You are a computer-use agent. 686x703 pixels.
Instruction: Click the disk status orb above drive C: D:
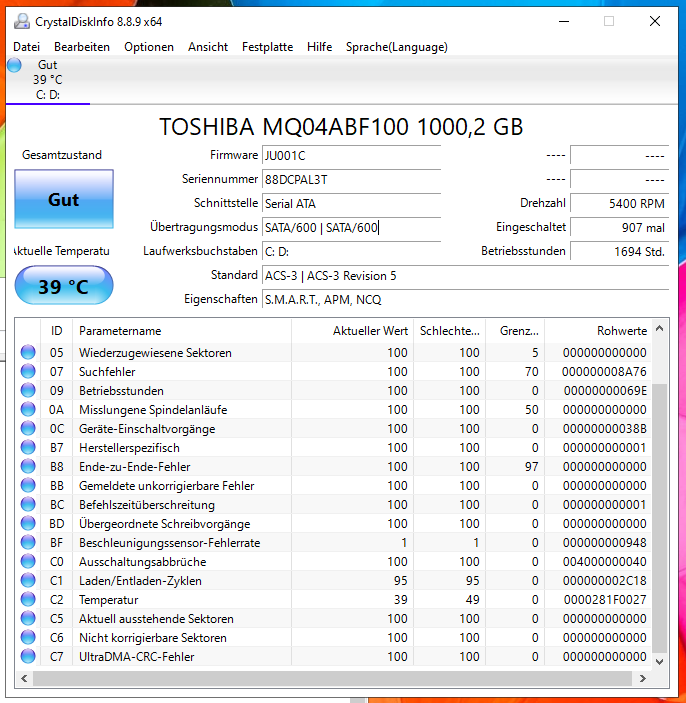pyautogui.click(x=14, y=65)
